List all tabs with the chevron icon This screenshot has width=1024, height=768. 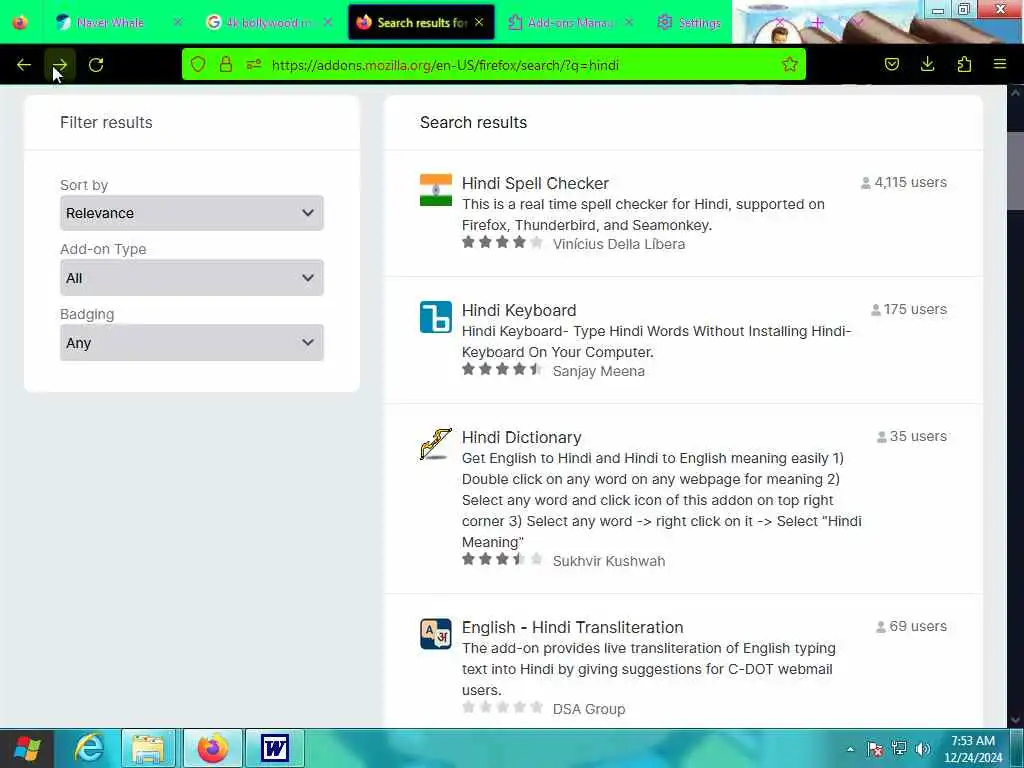[857, 22]
